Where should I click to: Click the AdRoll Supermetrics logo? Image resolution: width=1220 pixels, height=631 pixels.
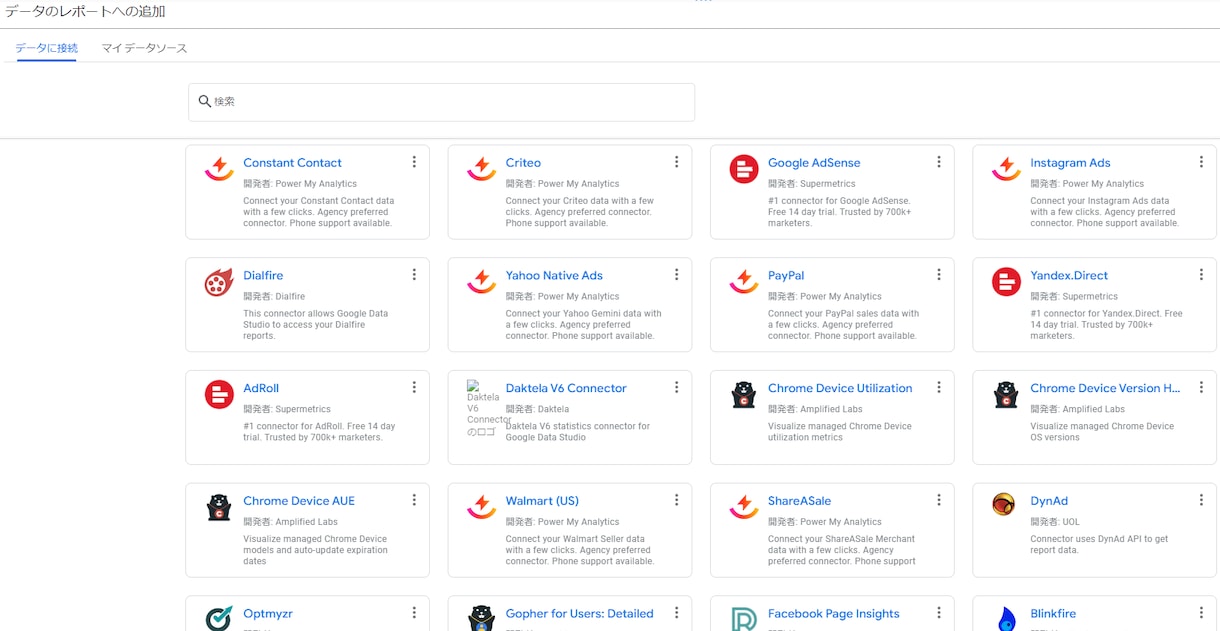pyautogui.click(x=219, y=395)
